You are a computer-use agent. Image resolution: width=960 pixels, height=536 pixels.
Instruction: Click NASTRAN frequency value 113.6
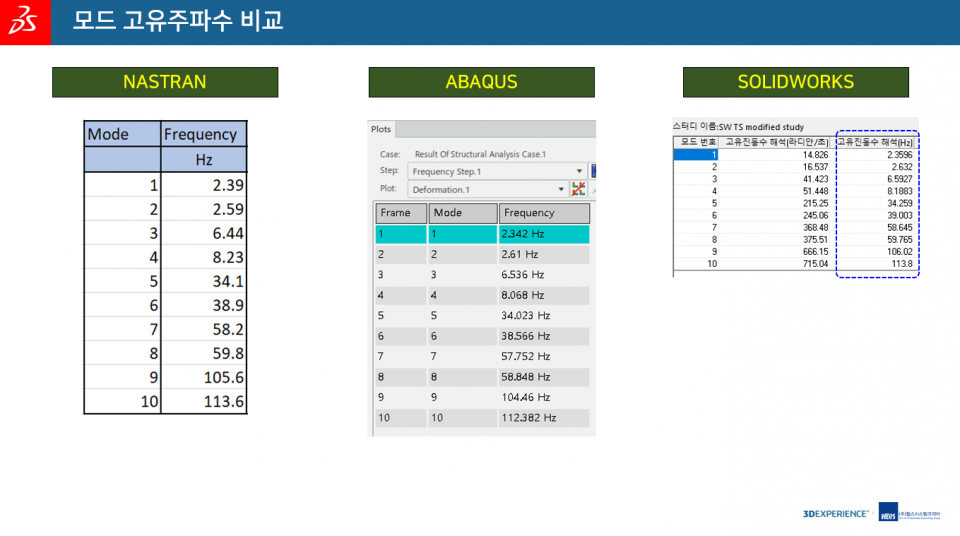tap(223, 402)
